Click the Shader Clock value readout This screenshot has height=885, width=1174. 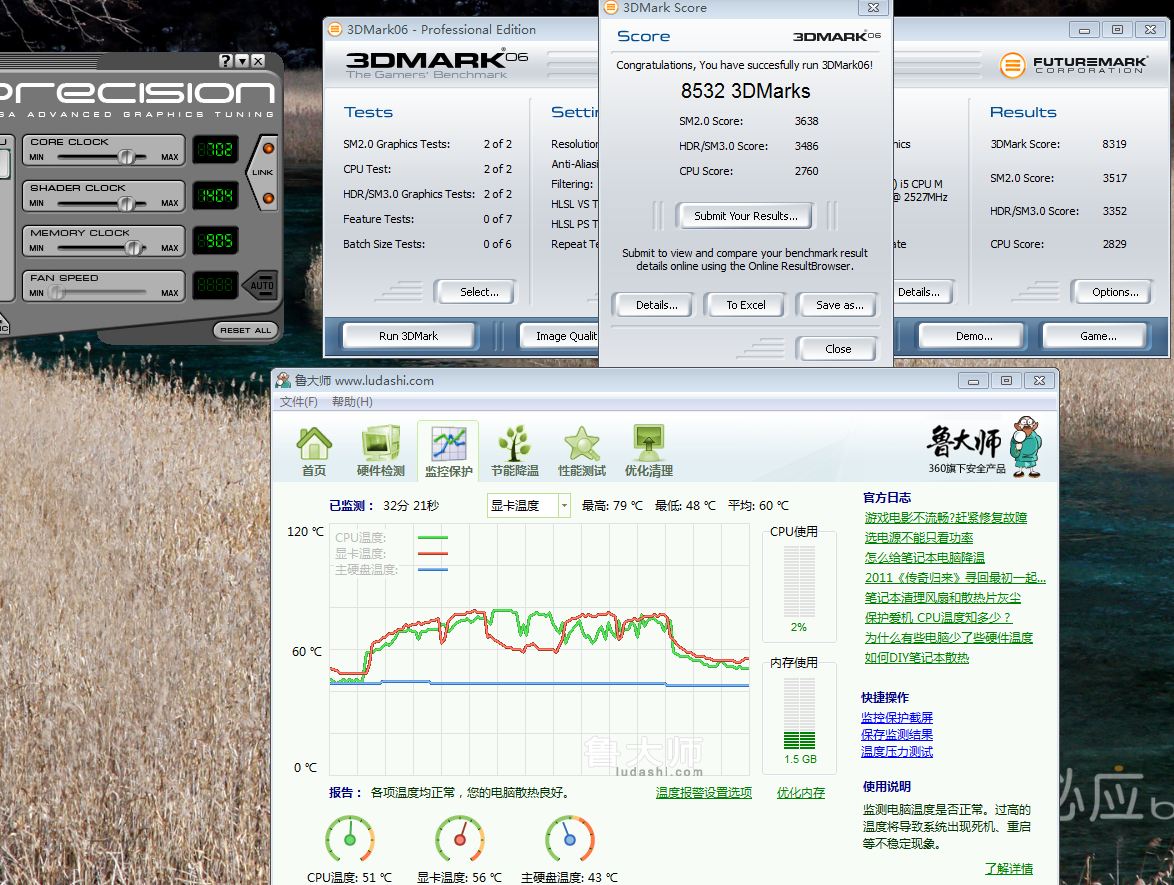click(216, 195)
